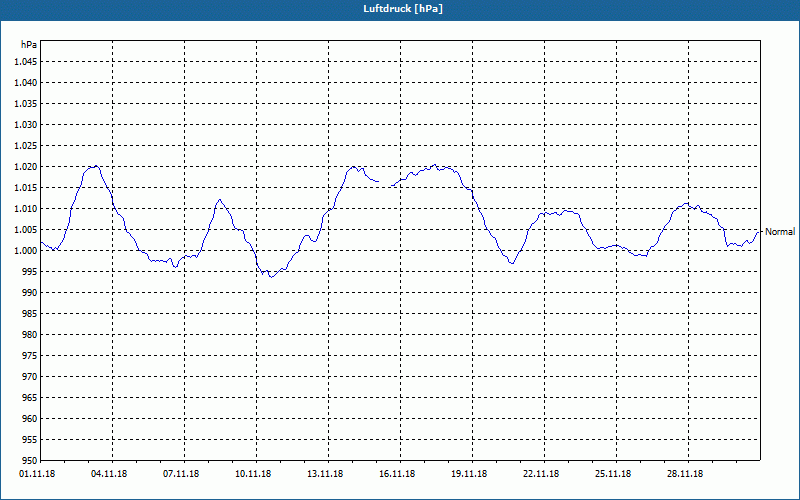Click the 28.11.18 date label

pos(685,473)
